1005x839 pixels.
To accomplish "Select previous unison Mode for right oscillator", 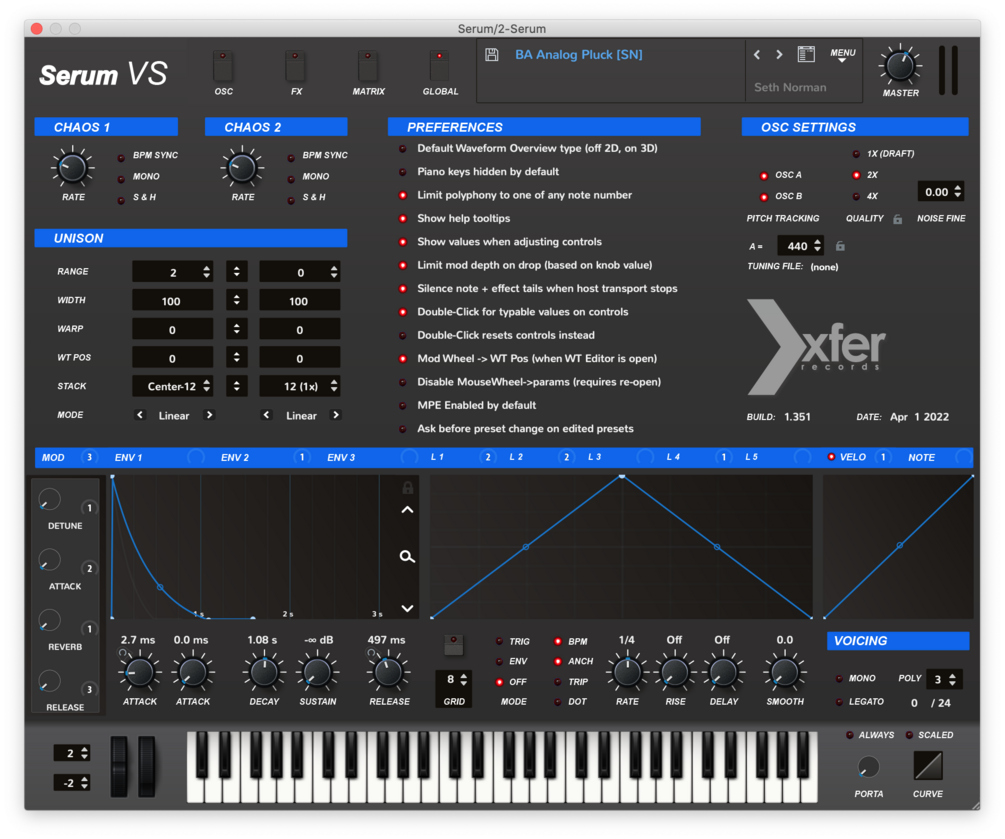I will point(267,415).
